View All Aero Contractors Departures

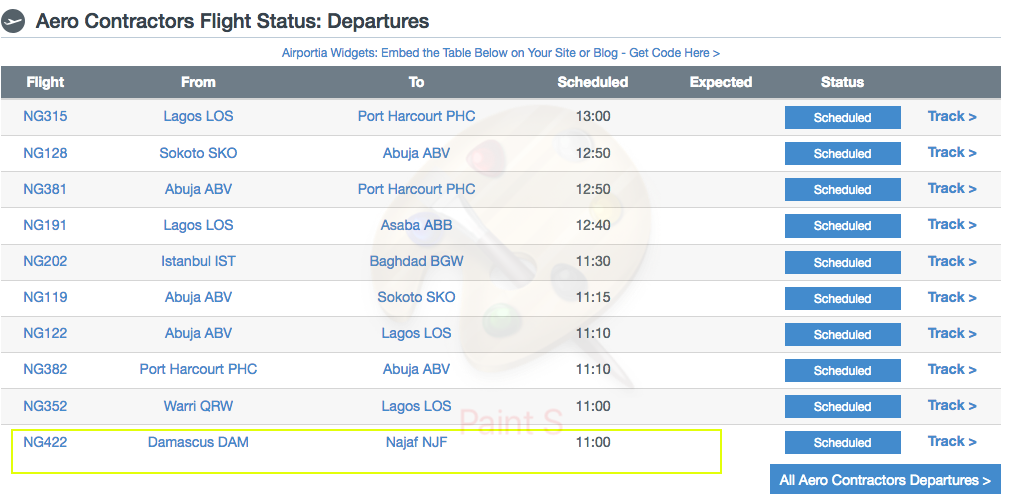(x=885, y=481)
